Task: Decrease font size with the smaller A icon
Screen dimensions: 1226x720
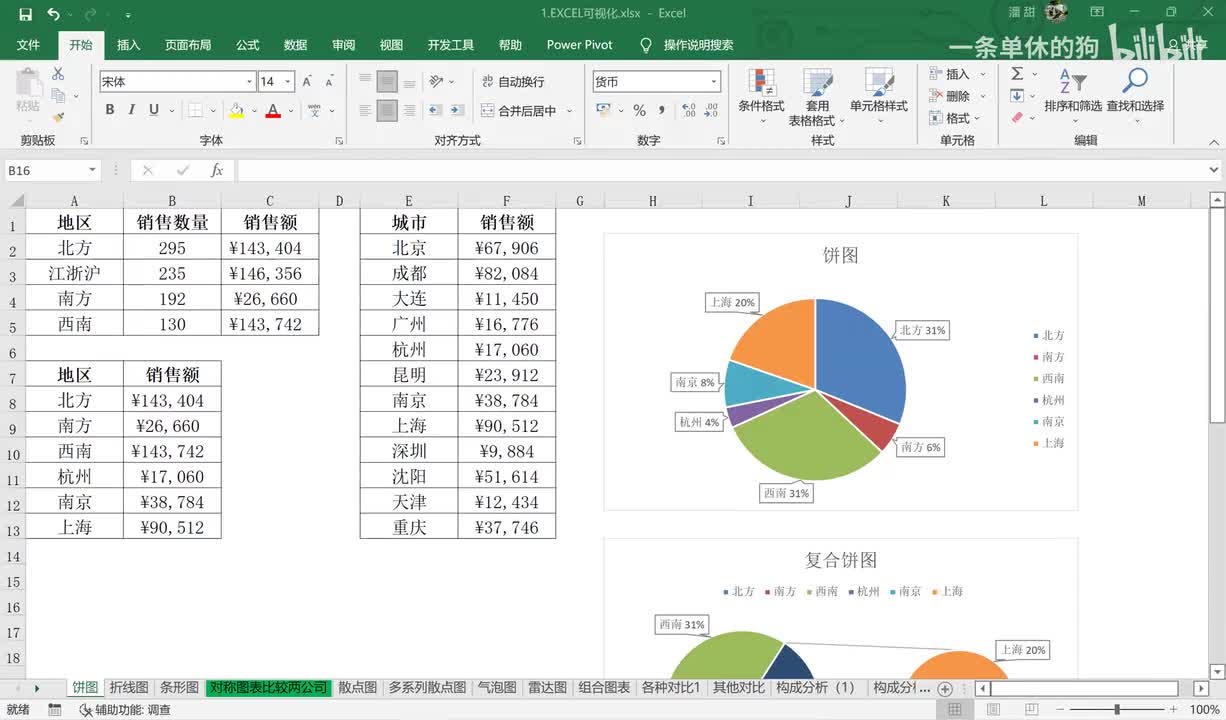Action: pos(329,82)
